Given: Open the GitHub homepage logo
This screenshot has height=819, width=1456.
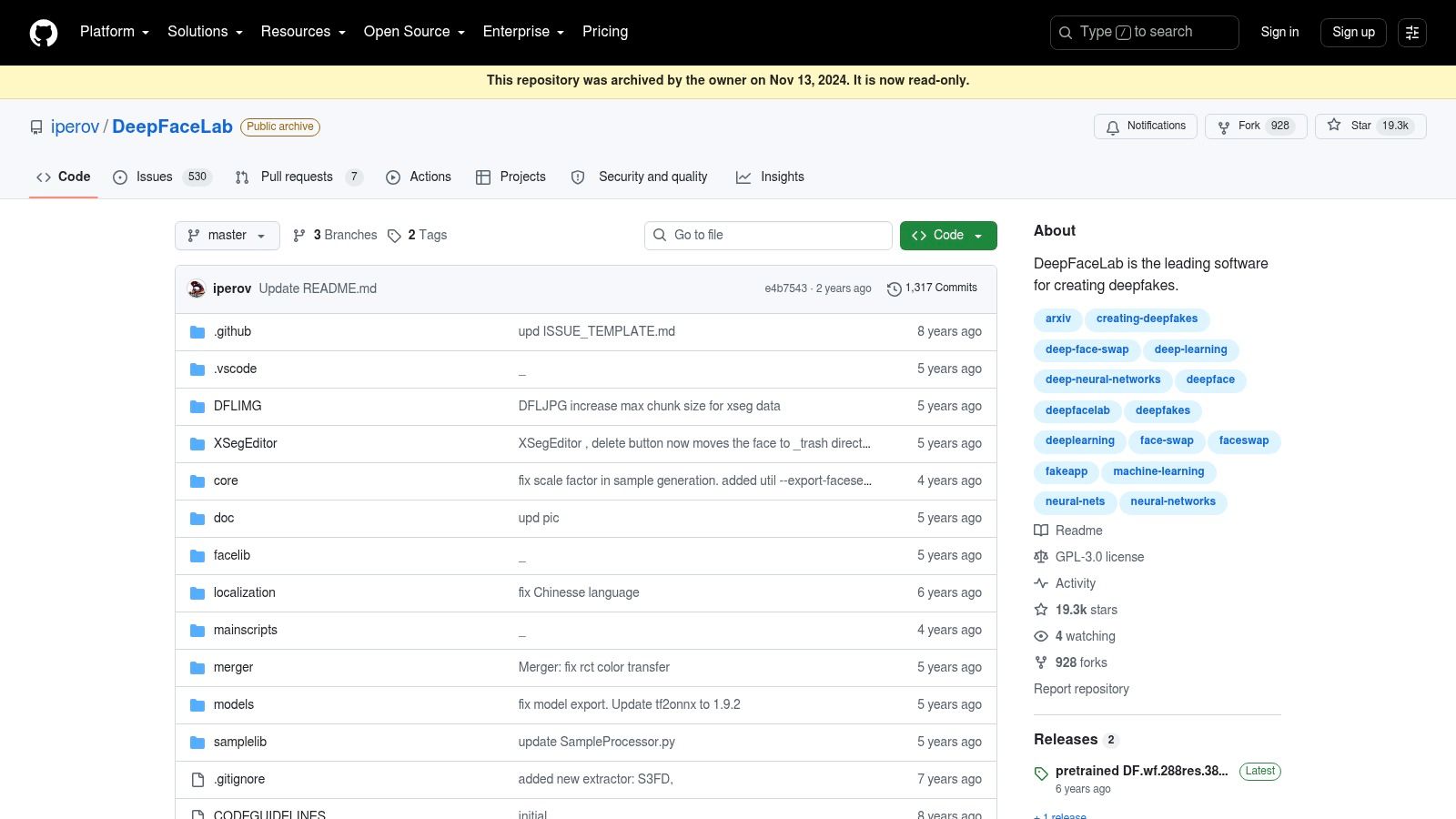Looking at the screenshot, I should [44, 33].
